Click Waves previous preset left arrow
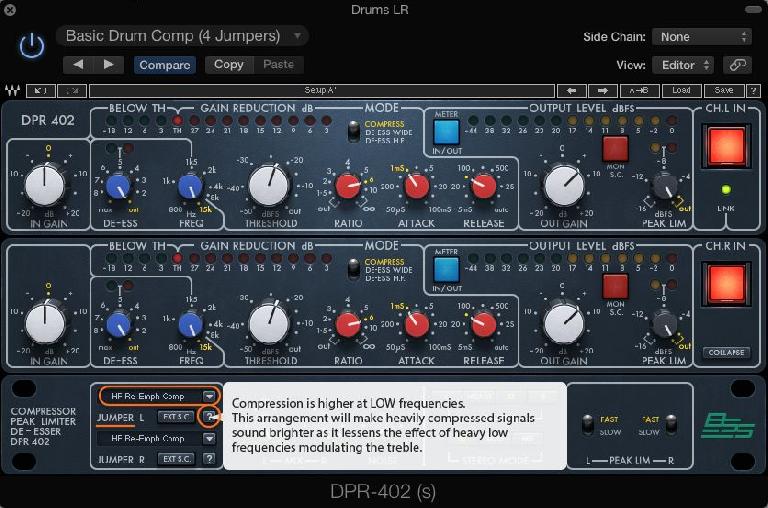Screen dimensions: 768x508 [x=572, y=91]
